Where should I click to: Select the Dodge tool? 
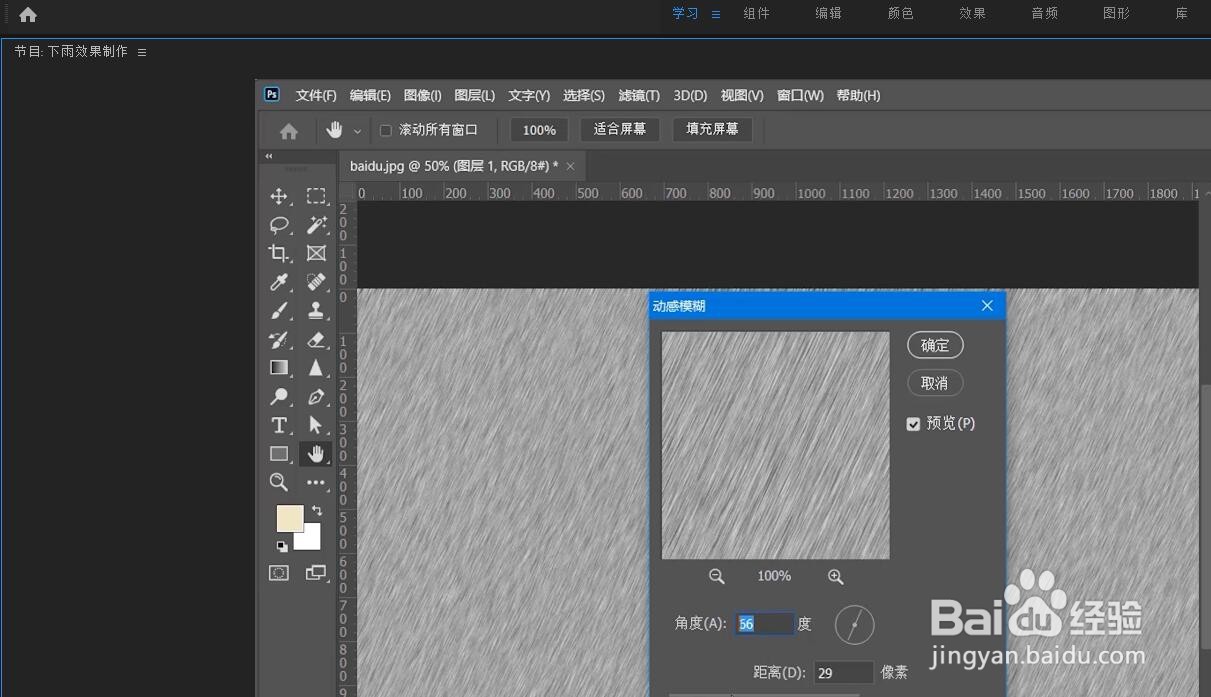pos(279,397)
